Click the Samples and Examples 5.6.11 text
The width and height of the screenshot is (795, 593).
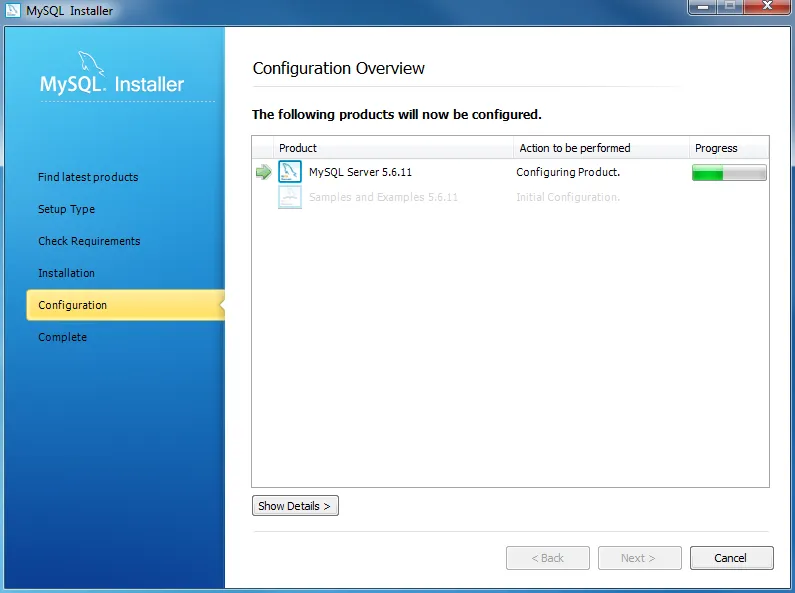click(383, 197)
